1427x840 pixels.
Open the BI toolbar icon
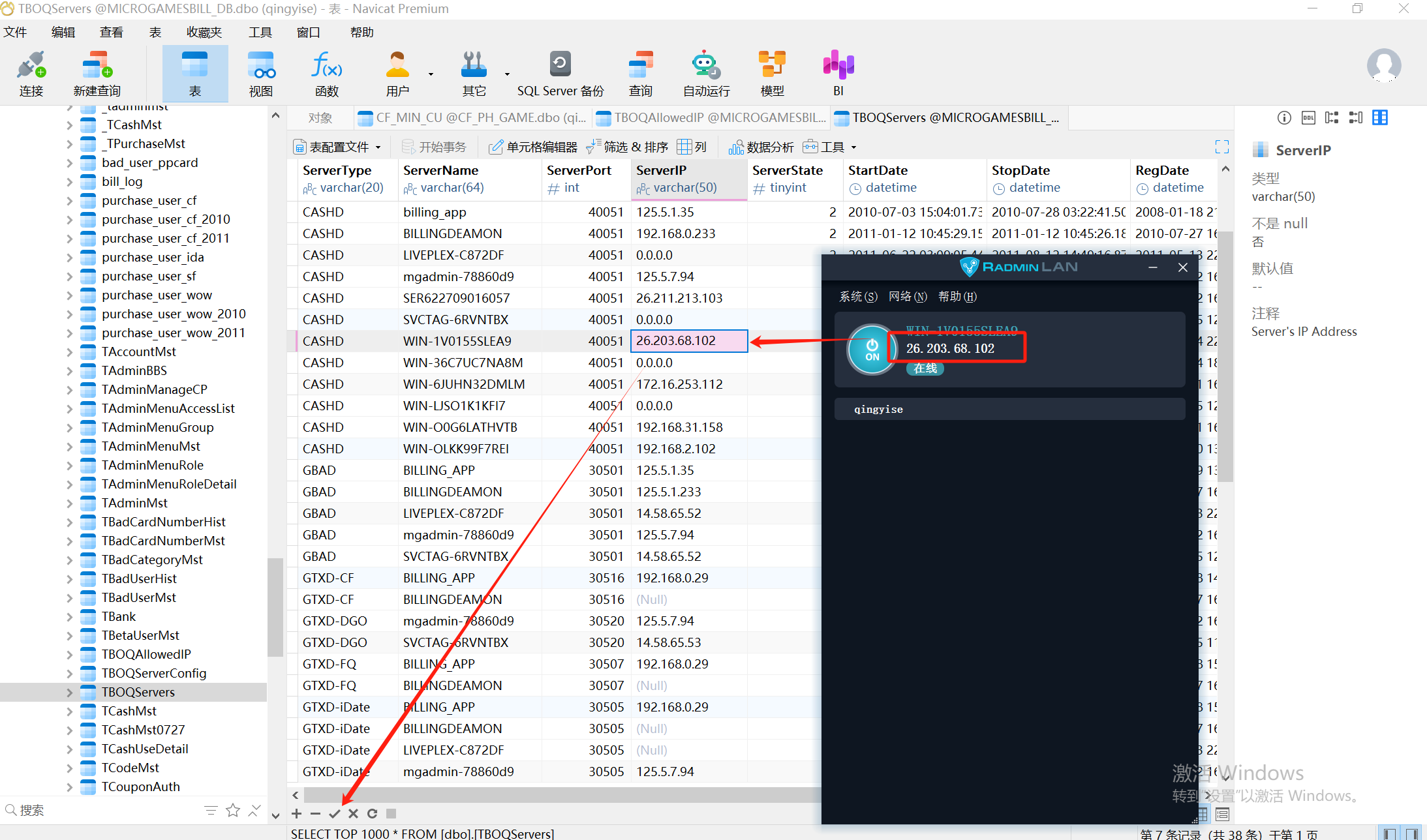(838, 73)
